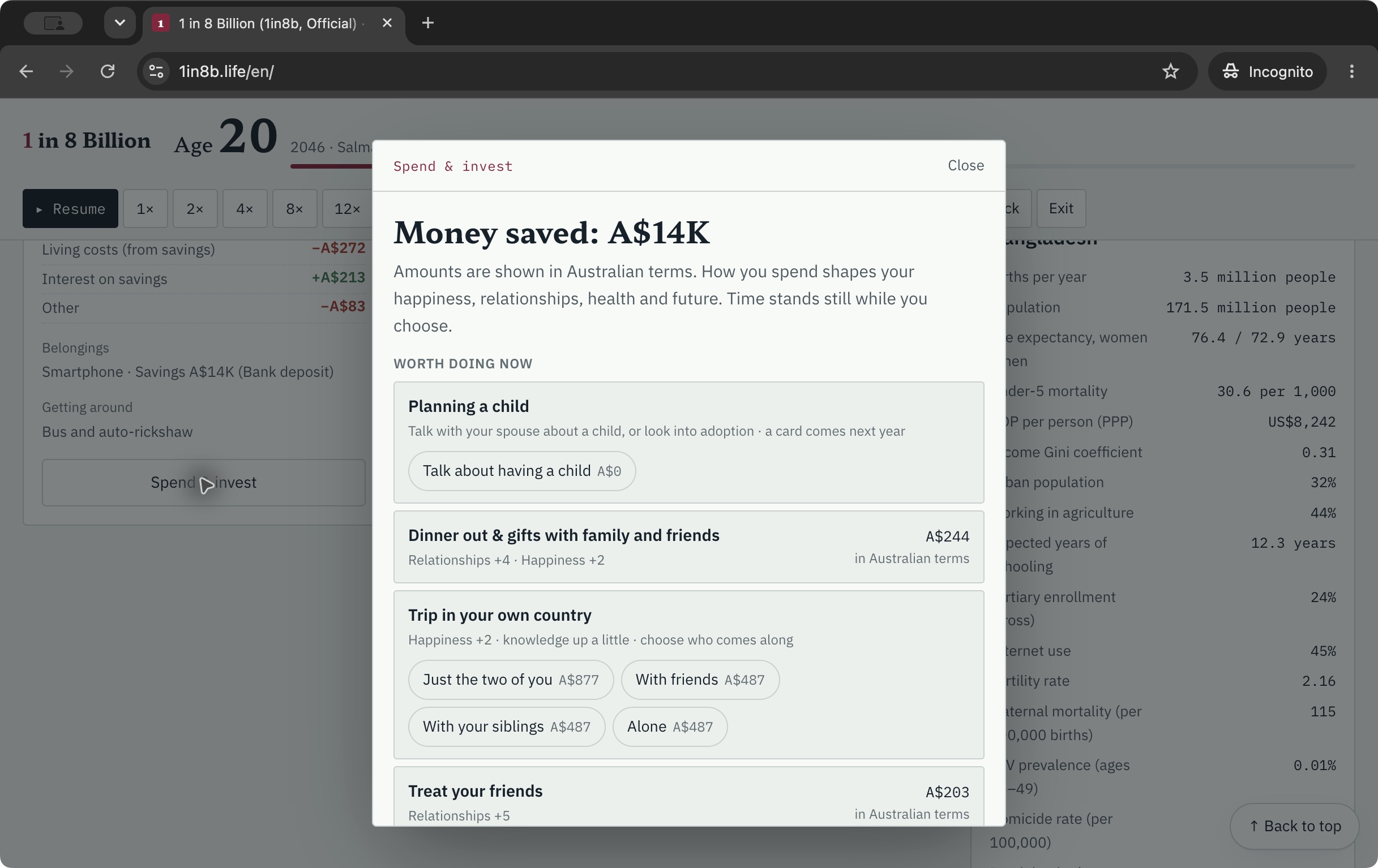Image resolution: width=1378 pixels, height=868 pixels.
Task: Set simulation speed to 4×
Action: pos(245,209)
